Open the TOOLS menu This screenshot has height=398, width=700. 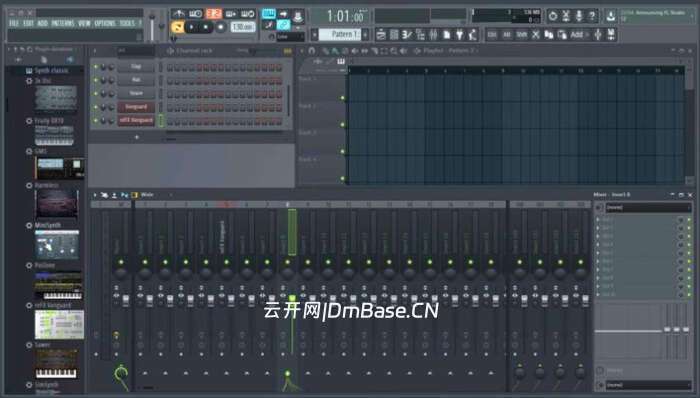(x=127, y=23)
